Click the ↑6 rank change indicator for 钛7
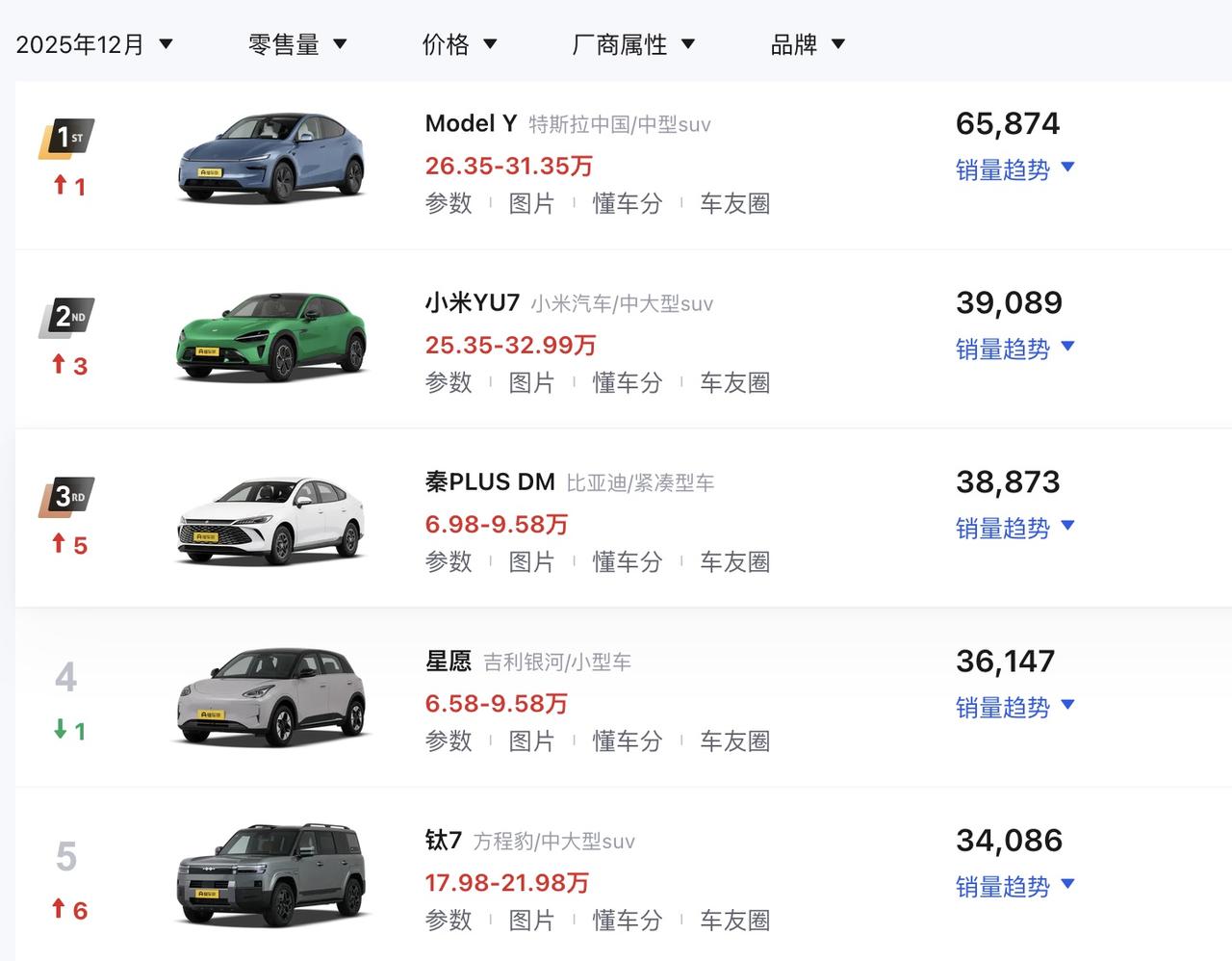 [69, 910]
